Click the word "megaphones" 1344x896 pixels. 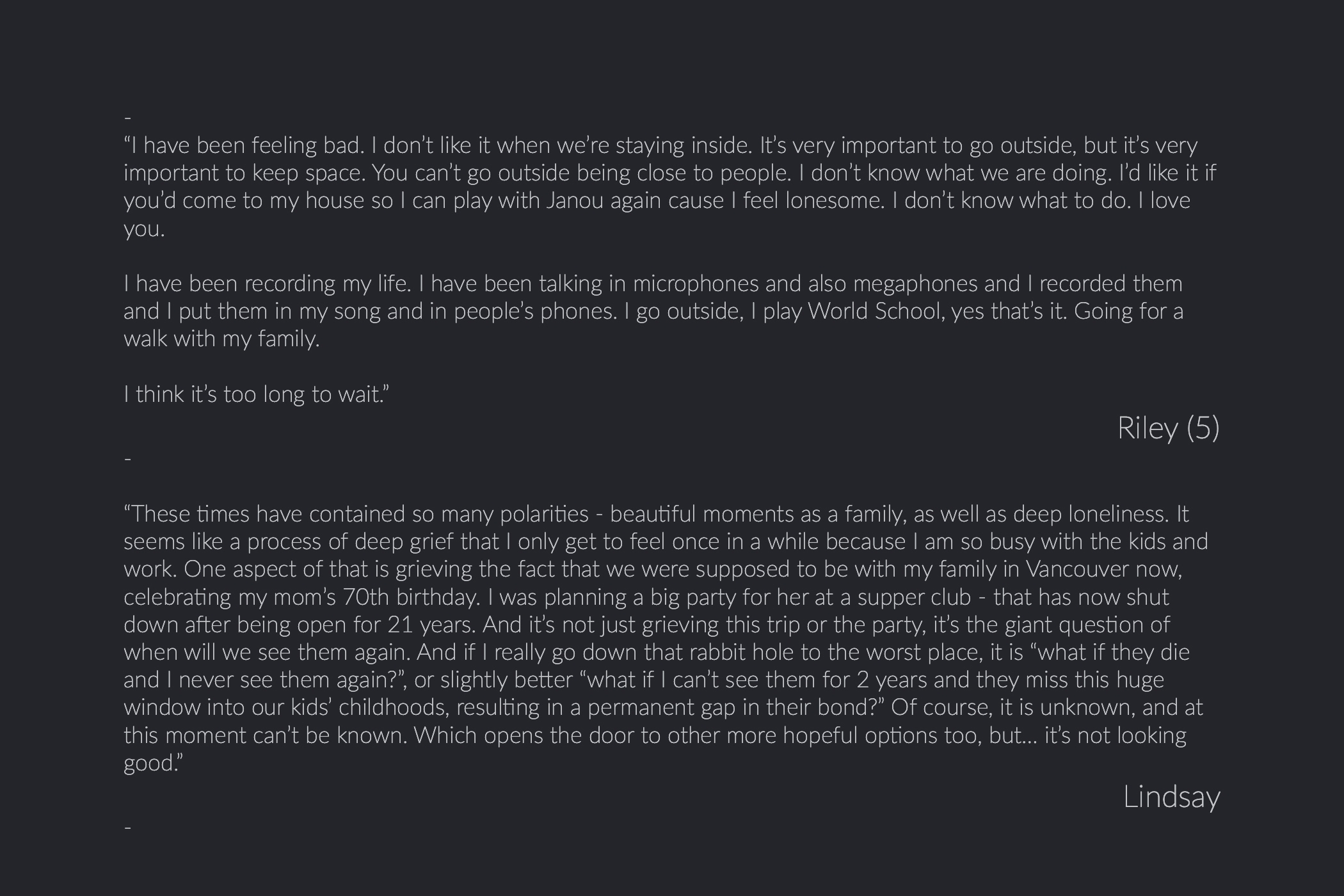click(x=915, y=284)
